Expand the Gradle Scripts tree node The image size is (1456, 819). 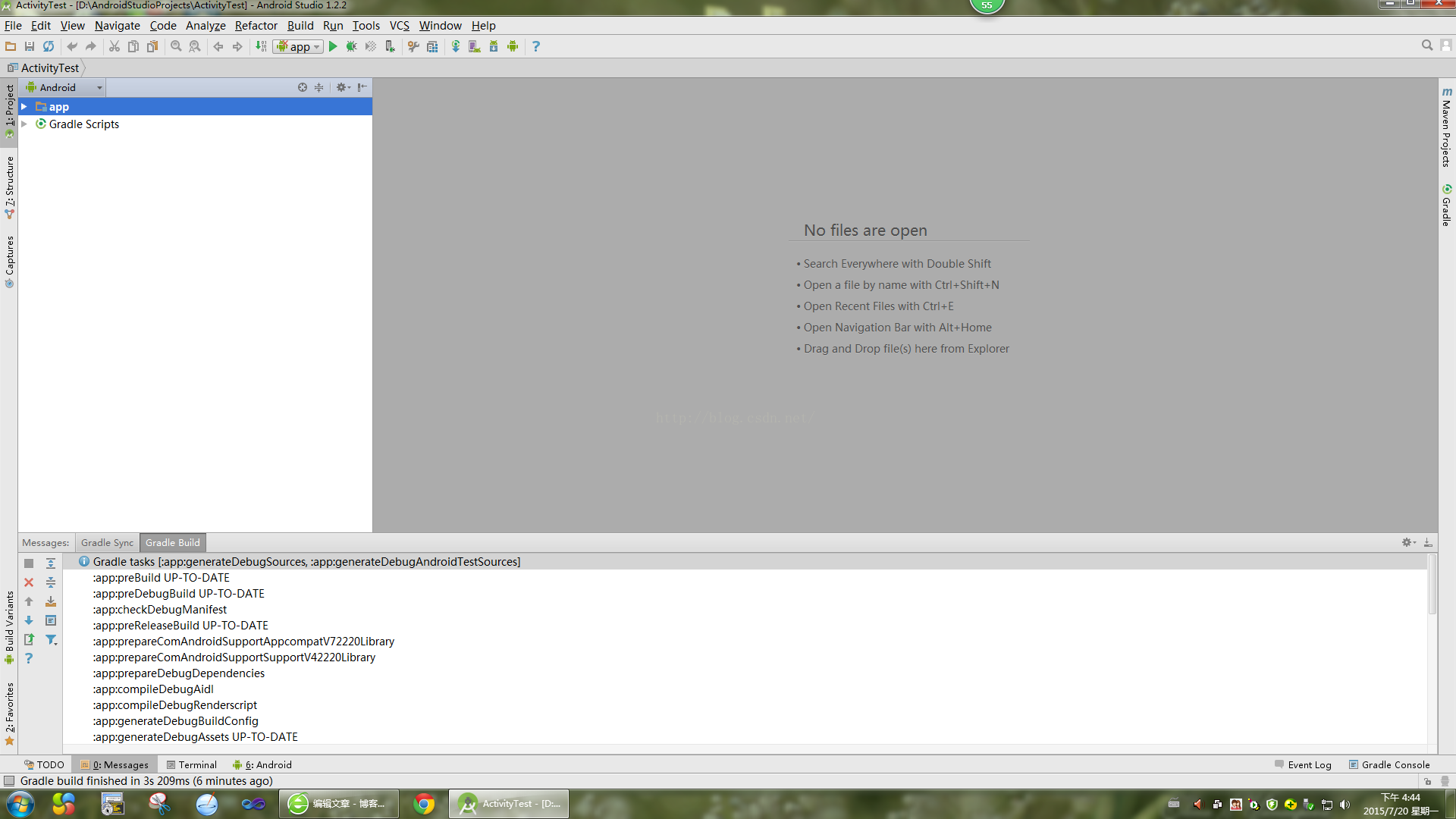point(24,124)
